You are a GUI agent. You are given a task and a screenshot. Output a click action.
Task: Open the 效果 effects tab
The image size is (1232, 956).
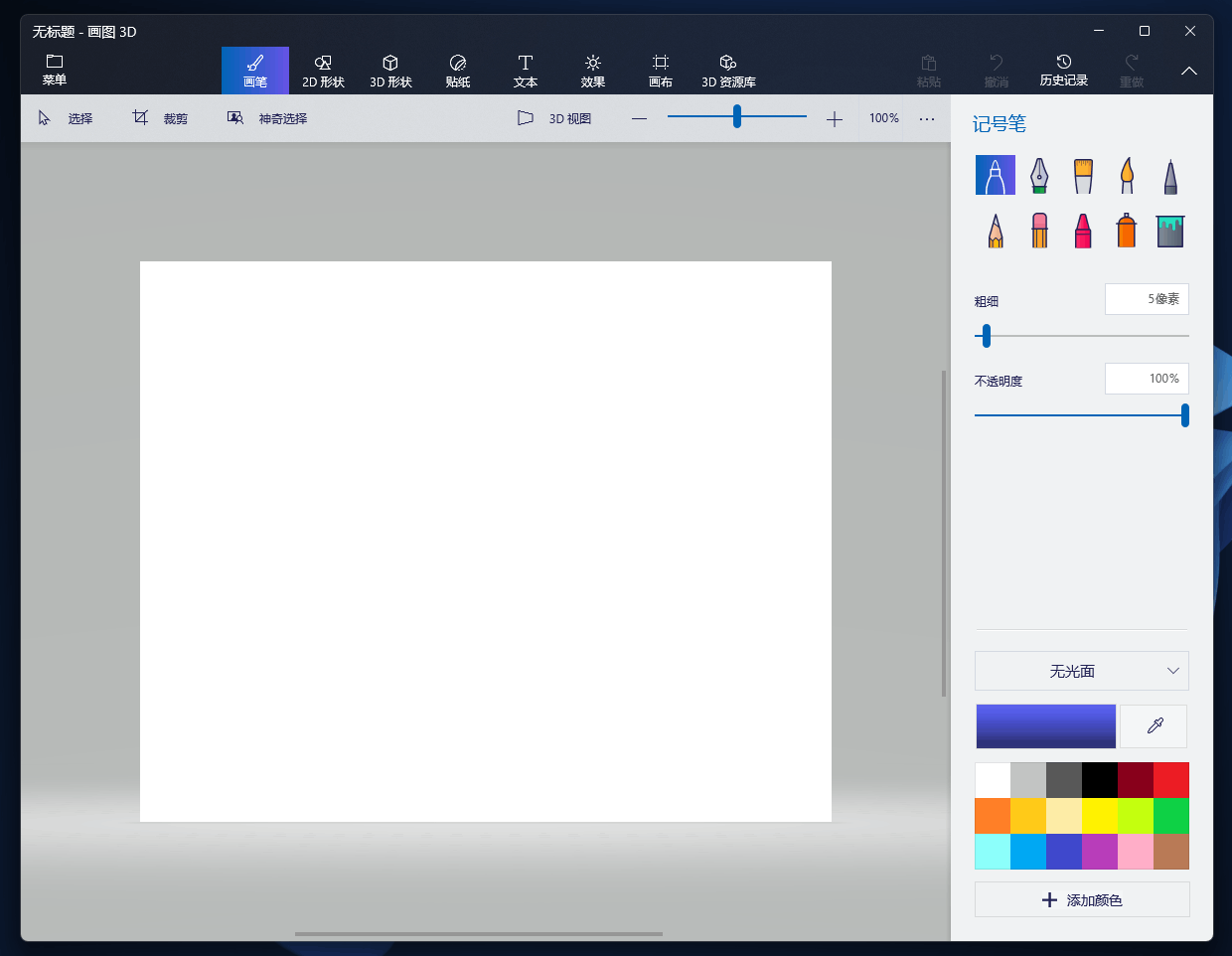point(593,71)
